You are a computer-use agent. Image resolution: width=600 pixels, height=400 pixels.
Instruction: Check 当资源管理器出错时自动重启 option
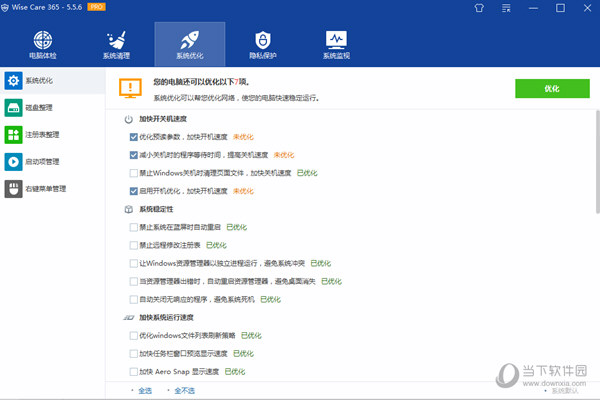(134, 282)
